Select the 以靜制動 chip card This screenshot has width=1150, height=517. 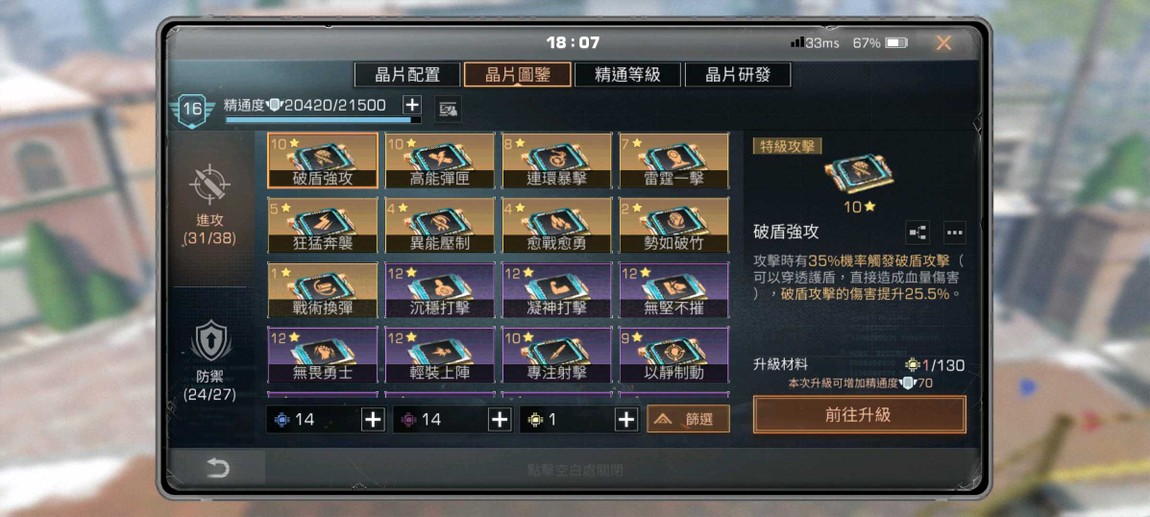[674, 355]
